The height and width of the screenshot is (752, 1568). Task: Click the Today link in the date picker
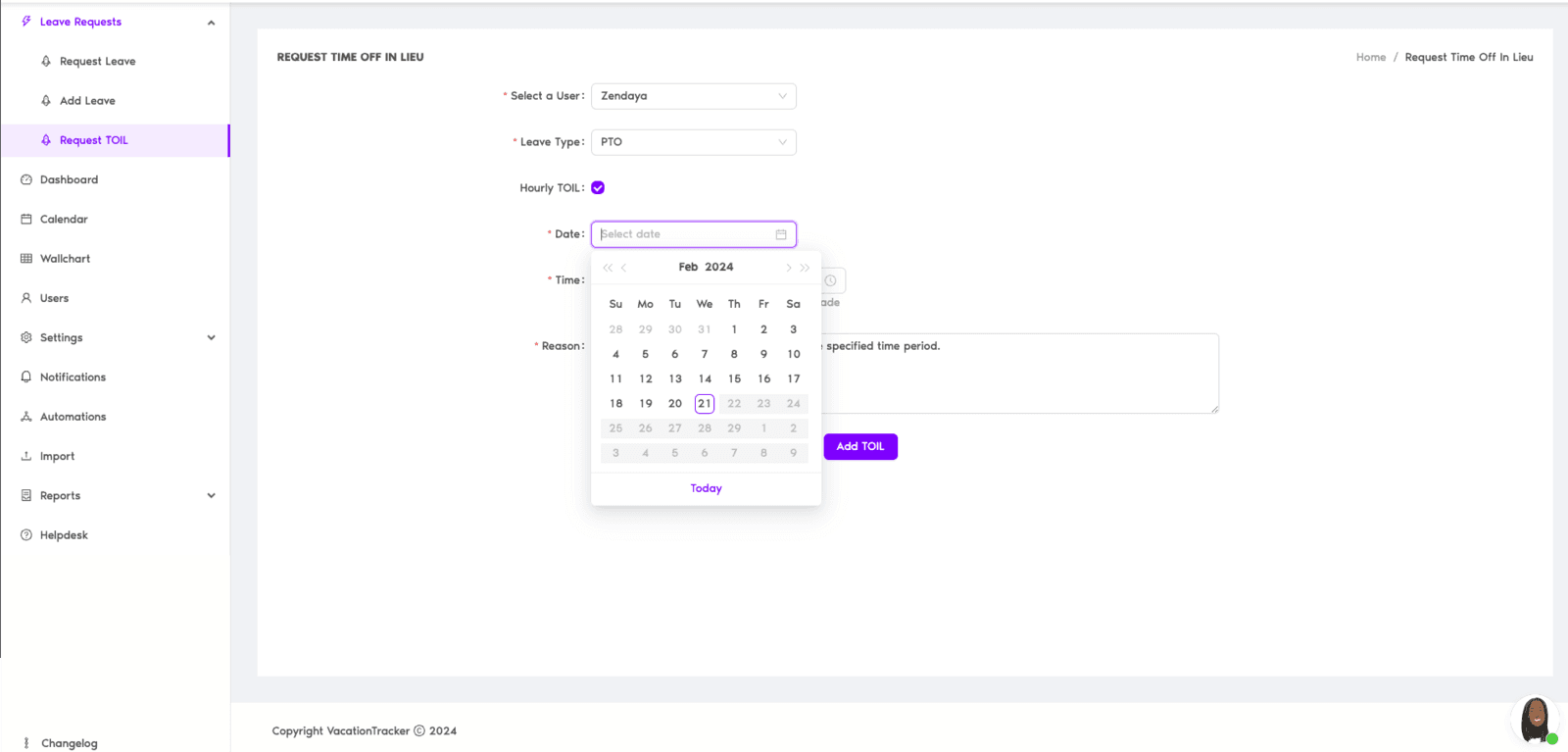pos(706,488)
